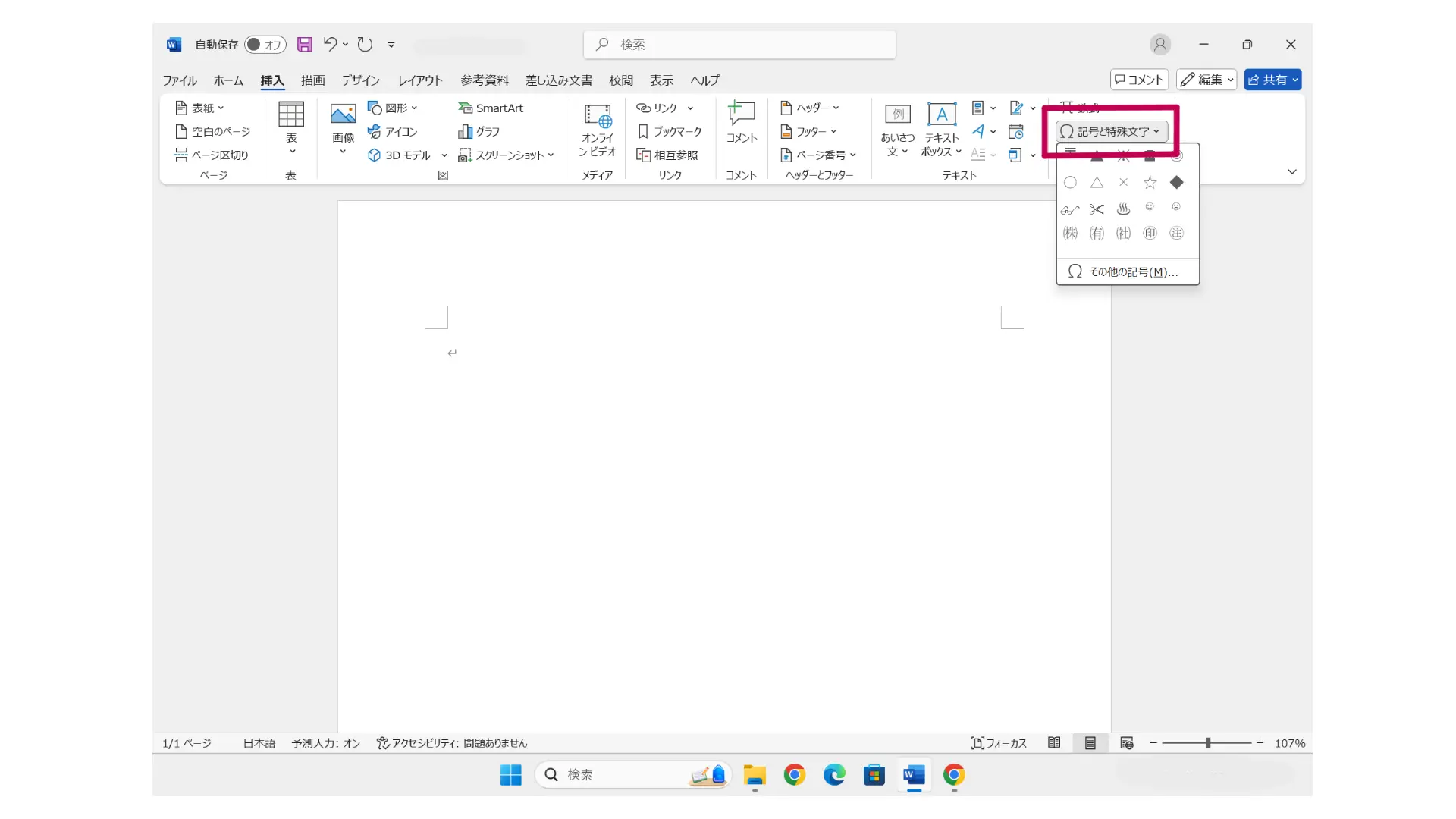Insert the scissors symbol
1456x819 pixels.
tap(1097, 209)
